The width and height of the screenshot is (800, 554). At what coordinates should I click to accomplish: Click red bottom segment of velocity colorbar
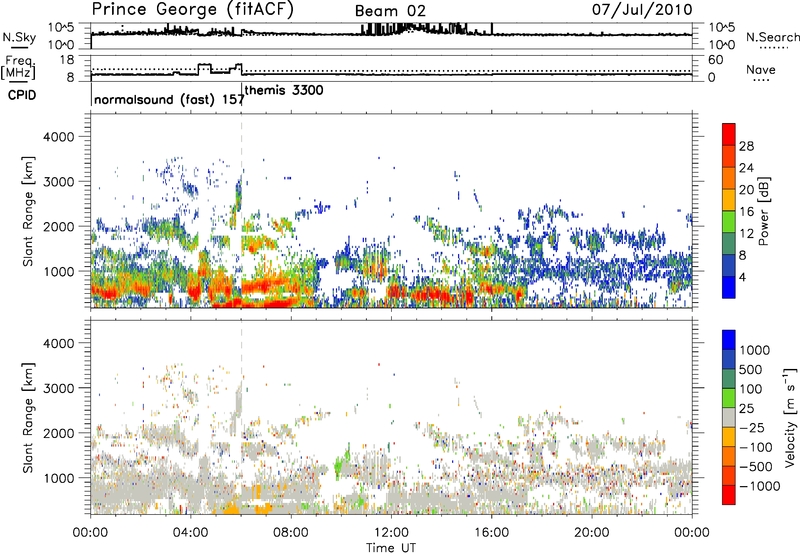point(729,495)
